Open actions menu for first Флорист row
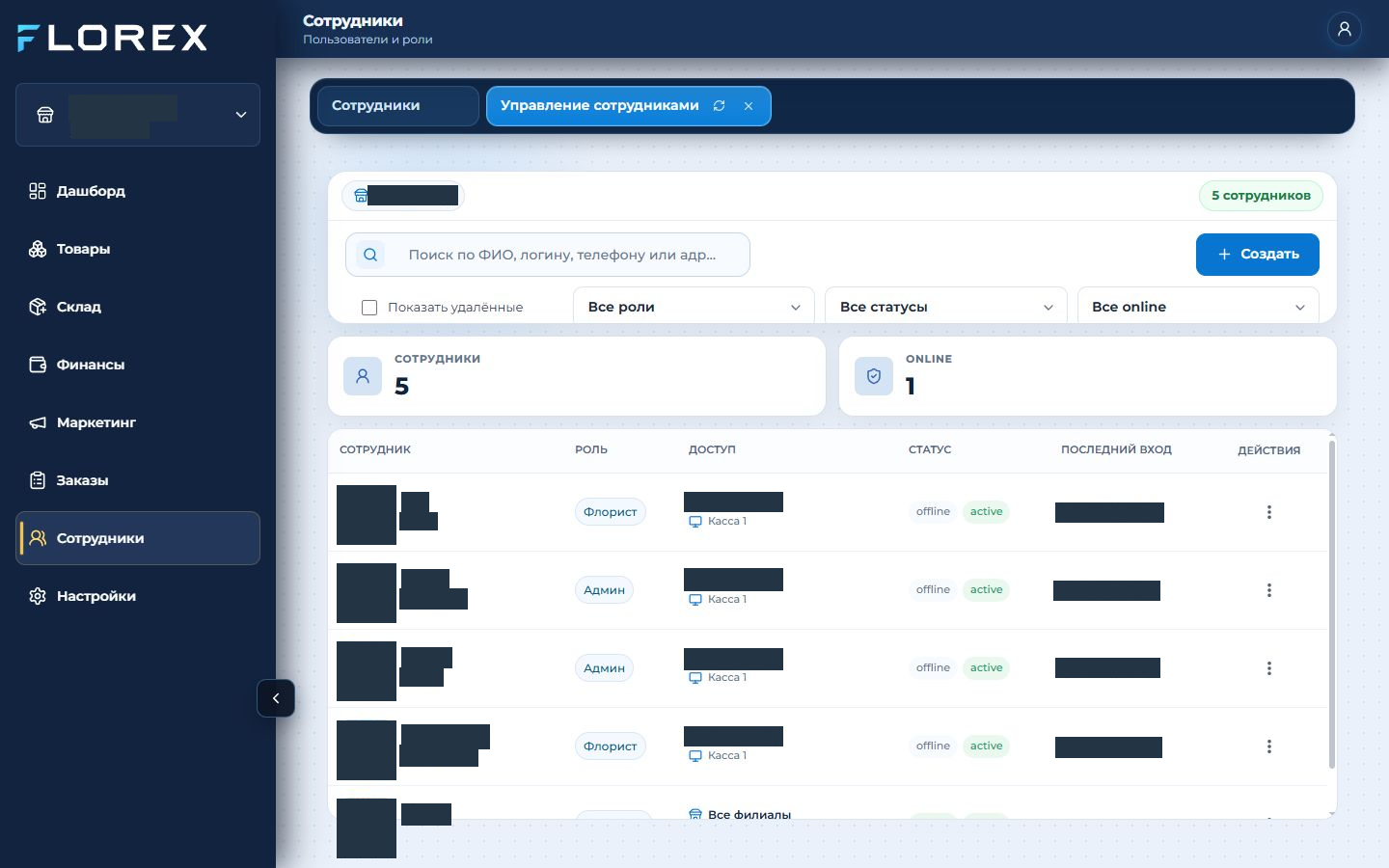This screenshot has height=868, width=1389. click(1269, 512)
